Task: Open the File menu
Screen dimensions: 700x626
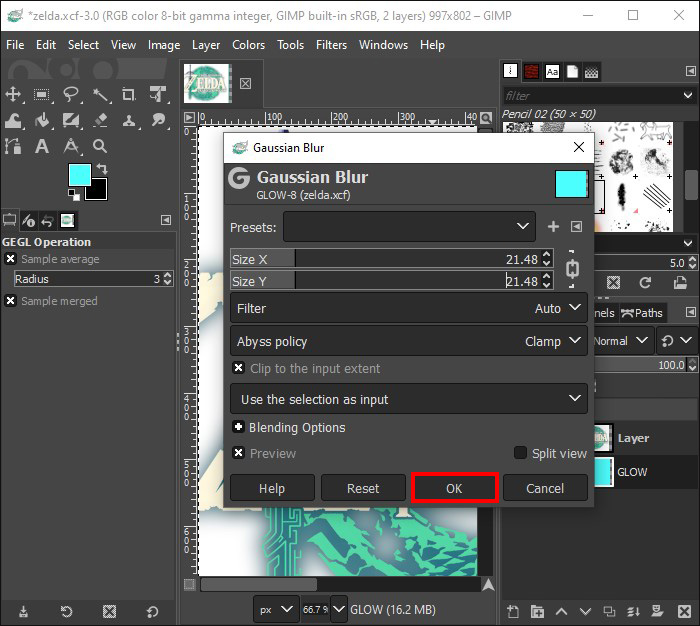Action: click(x=15, y=45)
